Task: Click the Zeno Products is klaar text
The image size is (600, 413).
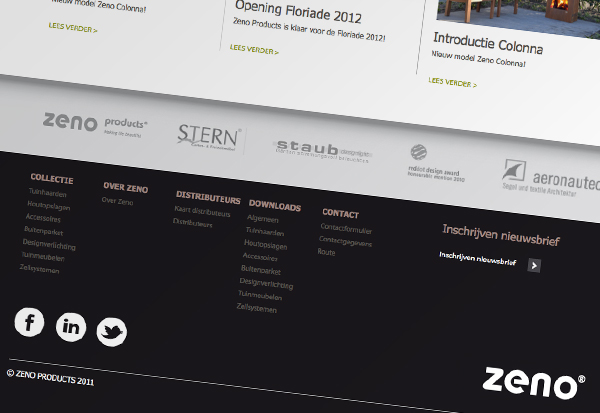Action: click(x=309, y=29)
